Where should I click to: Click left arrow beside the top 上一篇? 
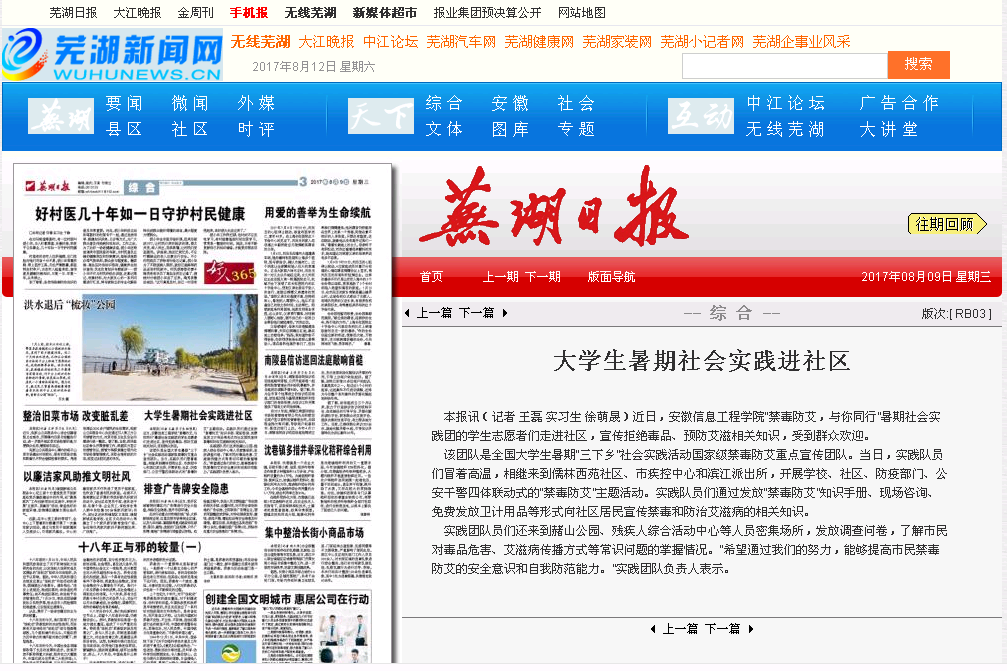click(x=407, y=313)
